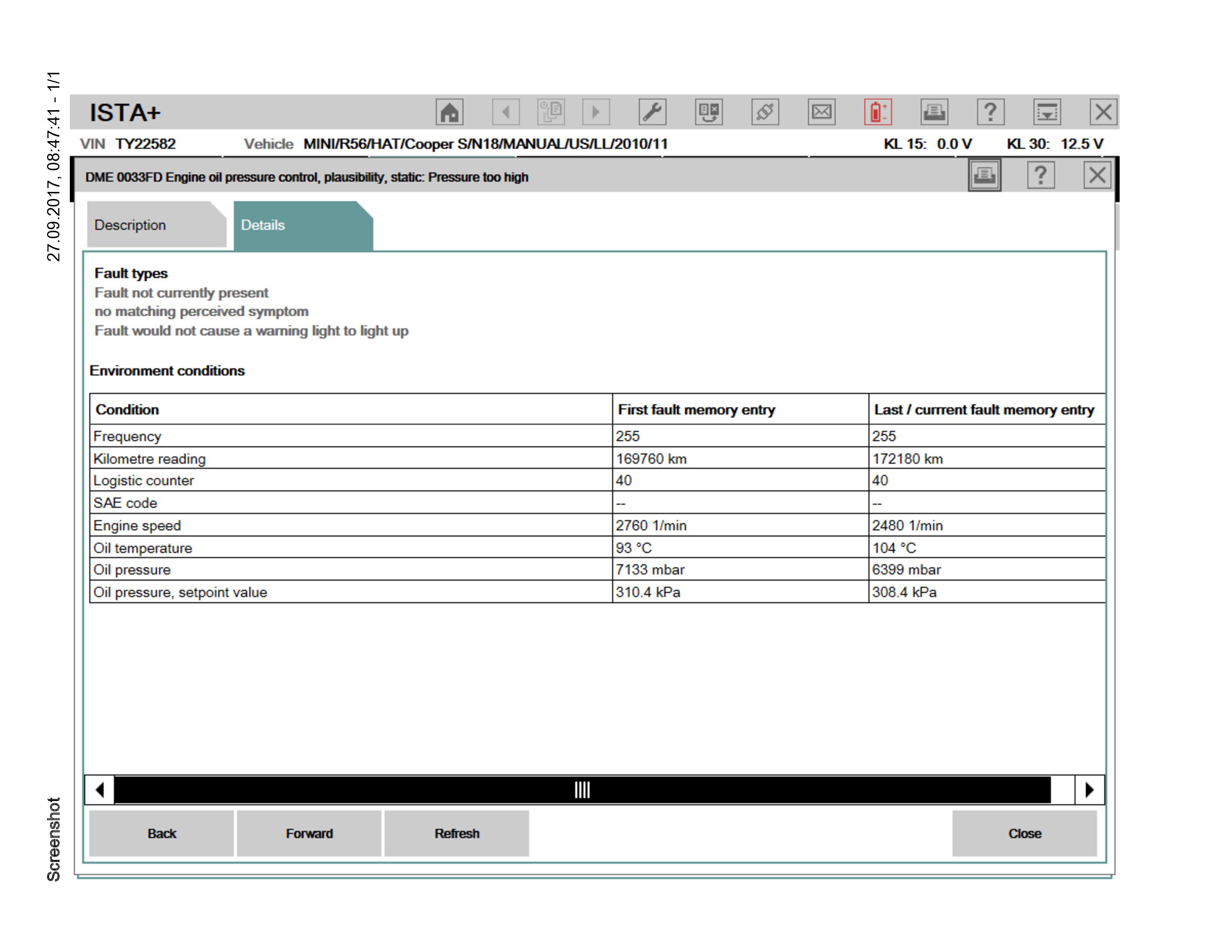Click the horizontal scrollbar thumb
Screen dimensions: 1232x952
pos(582,790)
